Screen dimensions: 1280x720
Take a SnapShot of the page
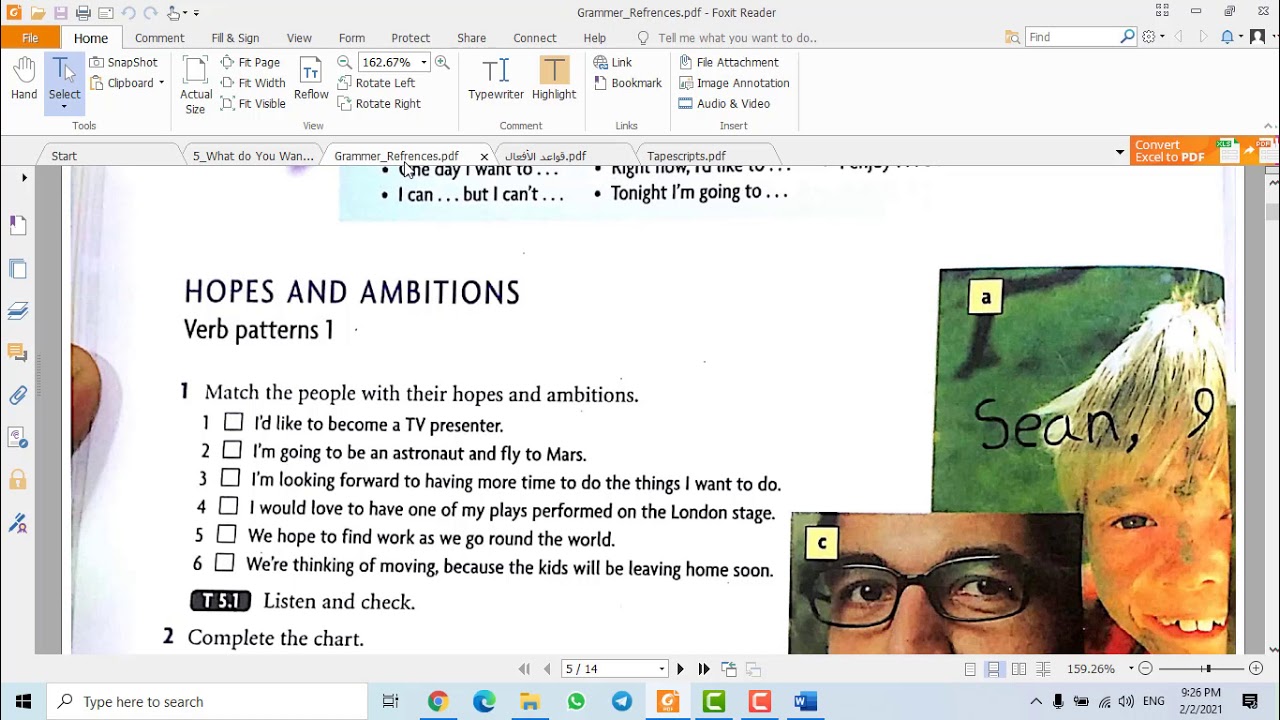click(x=123, y=62)
